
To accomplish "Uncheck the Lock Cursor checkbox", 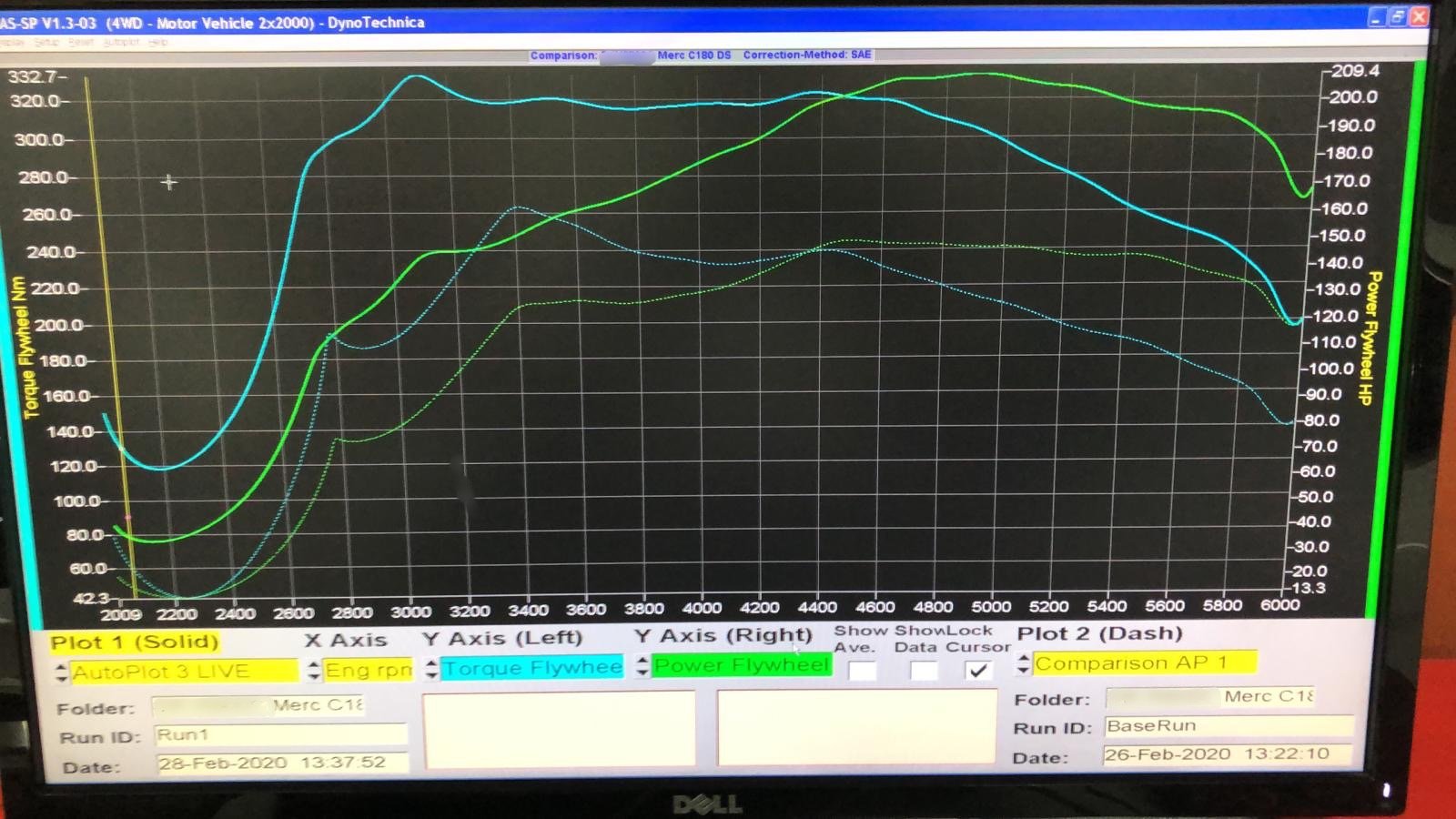I will (x=978, y=671).
